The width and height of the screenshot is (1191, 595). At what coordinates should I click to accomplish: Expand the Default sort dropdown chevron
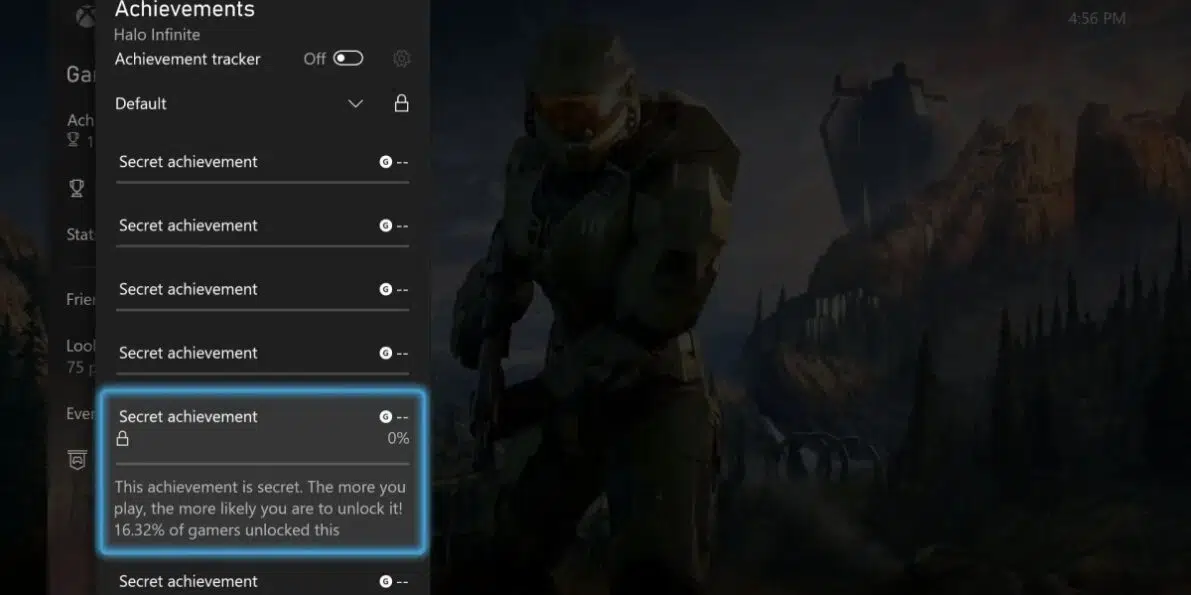[355, 103]
